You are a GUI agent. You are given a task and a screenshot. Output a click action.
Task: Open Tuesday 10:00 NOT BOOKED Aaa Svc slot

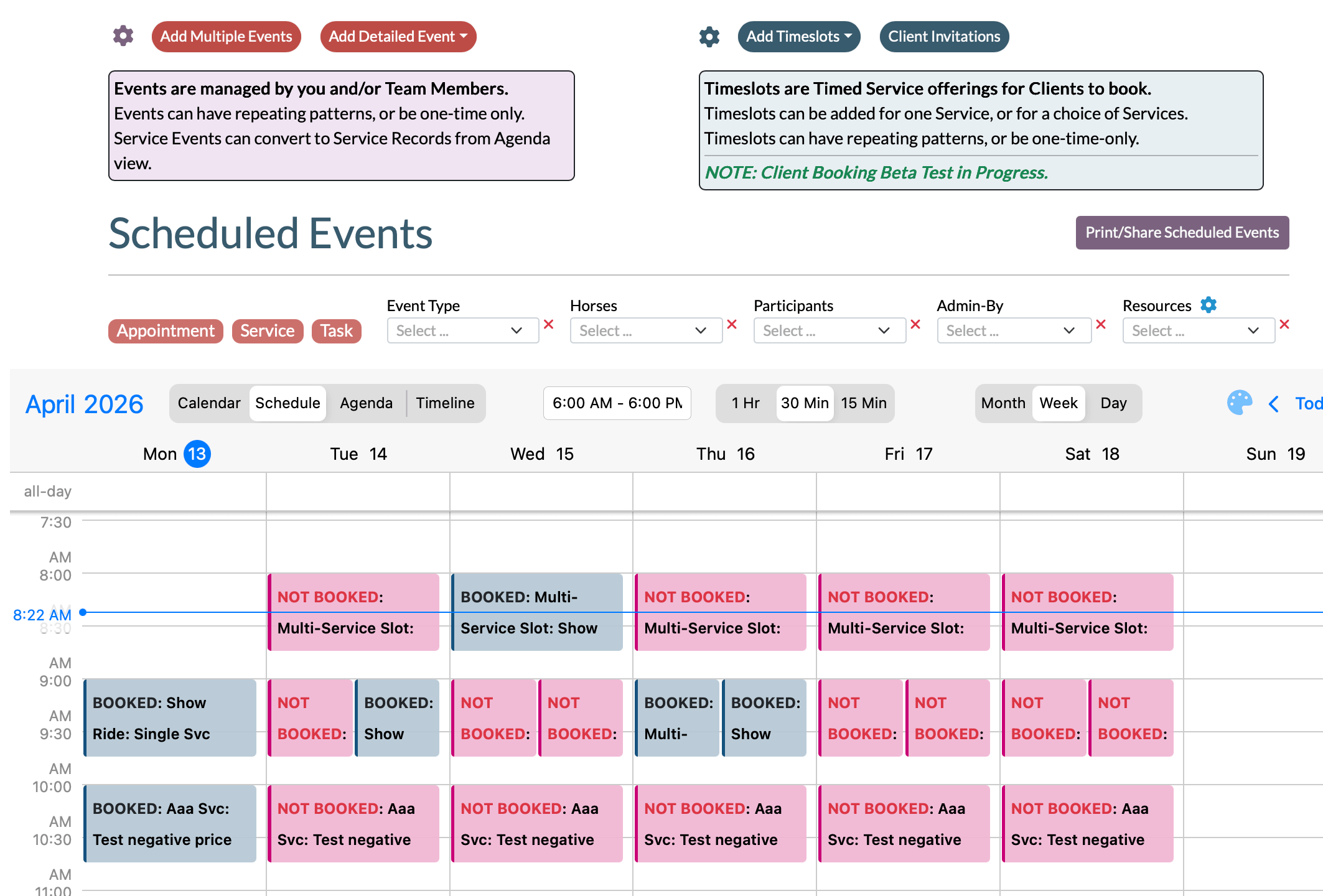pos(353,824)
